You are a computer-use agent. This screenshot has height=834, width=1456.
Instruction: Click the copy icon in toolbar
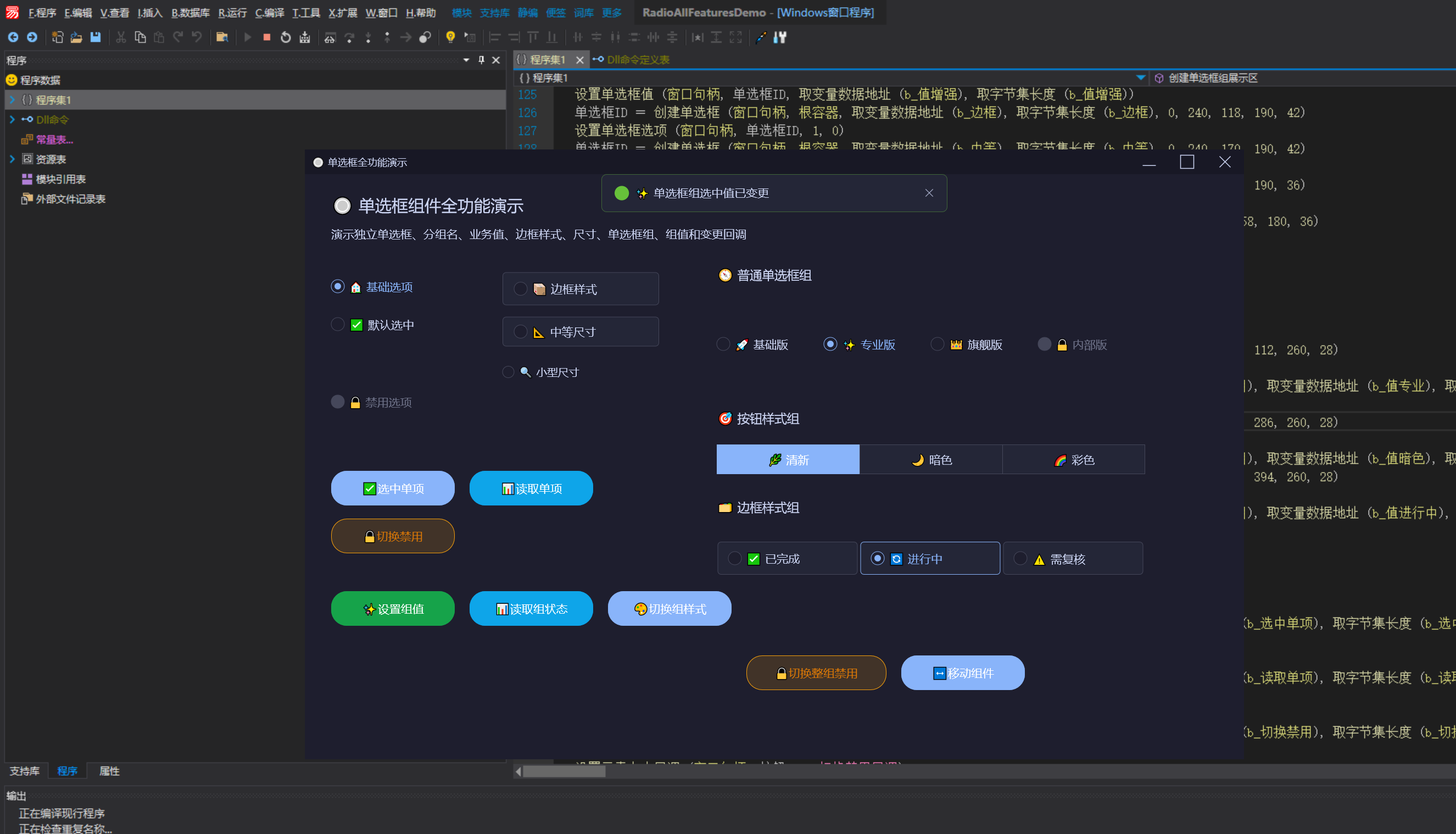(140, 37)
